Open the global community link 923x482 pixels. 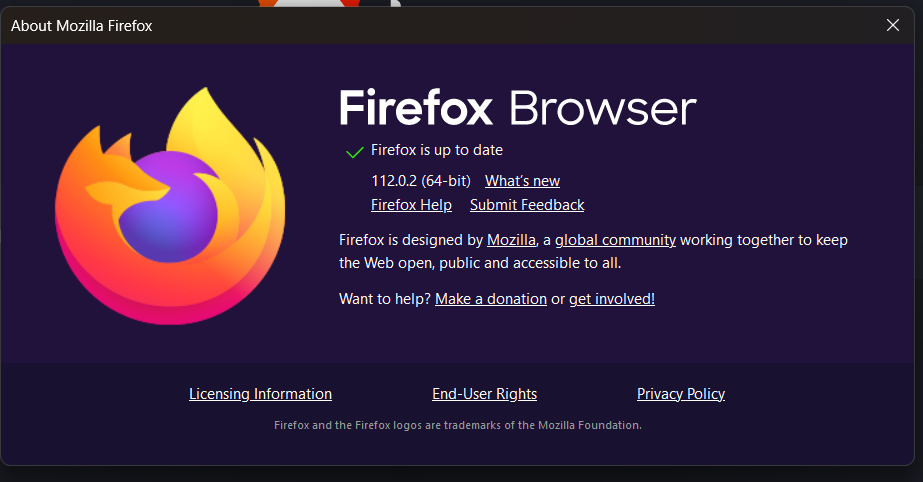pyautogui.click(x=615, y=240)
